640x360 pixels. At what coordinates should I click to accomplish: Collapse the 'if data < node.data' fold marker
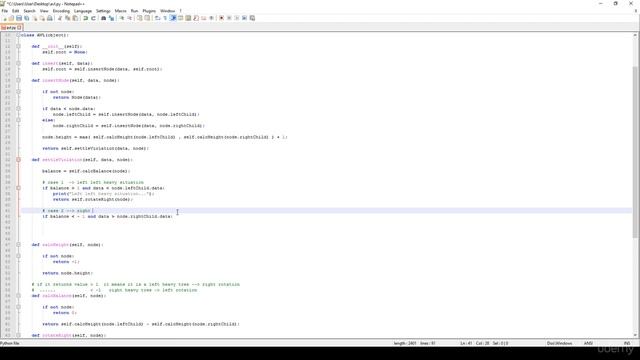(x=18, y=109)
